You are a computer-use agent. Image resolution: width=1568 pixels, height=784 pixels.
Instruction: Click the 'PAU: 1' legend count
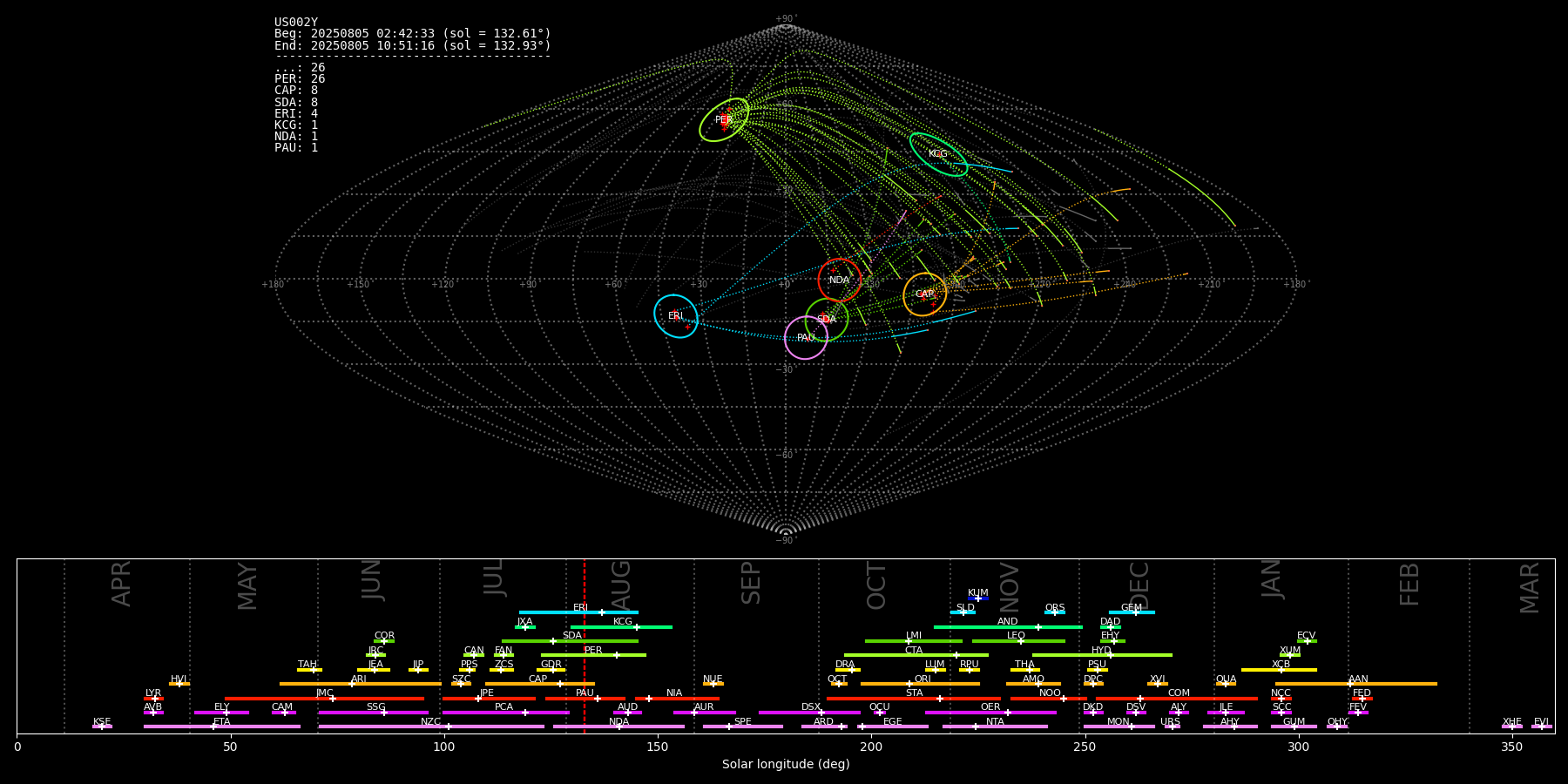tap(296, 148)
